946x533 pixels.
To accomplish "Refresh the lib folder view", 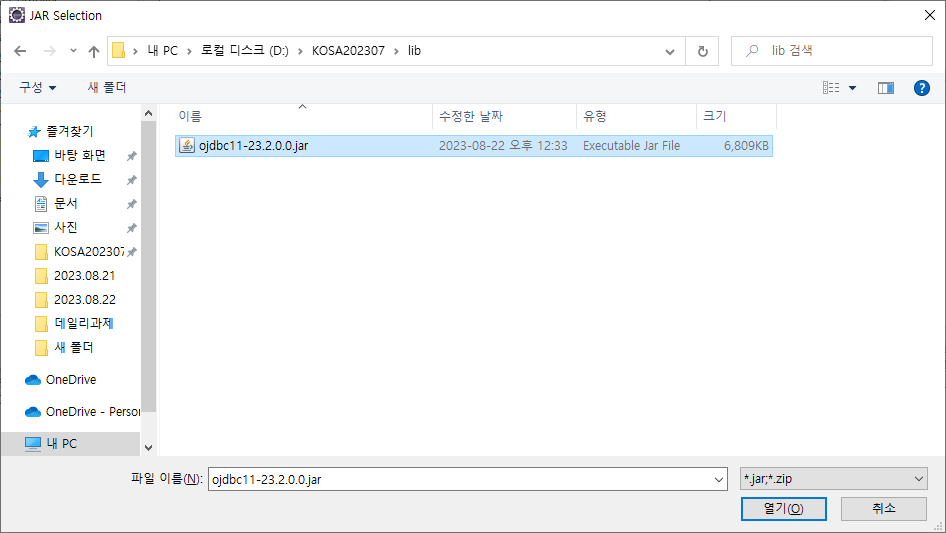I will pos(702,51).
